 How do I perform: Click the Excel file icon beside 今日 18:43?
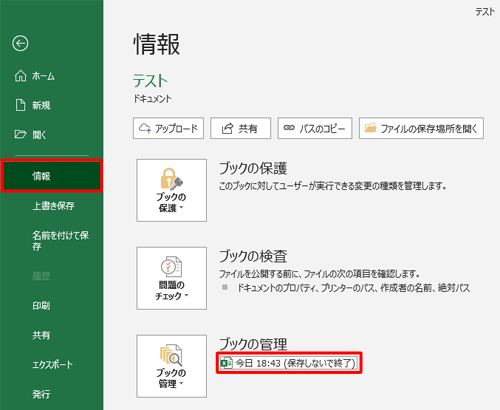[x=226, y=363]
